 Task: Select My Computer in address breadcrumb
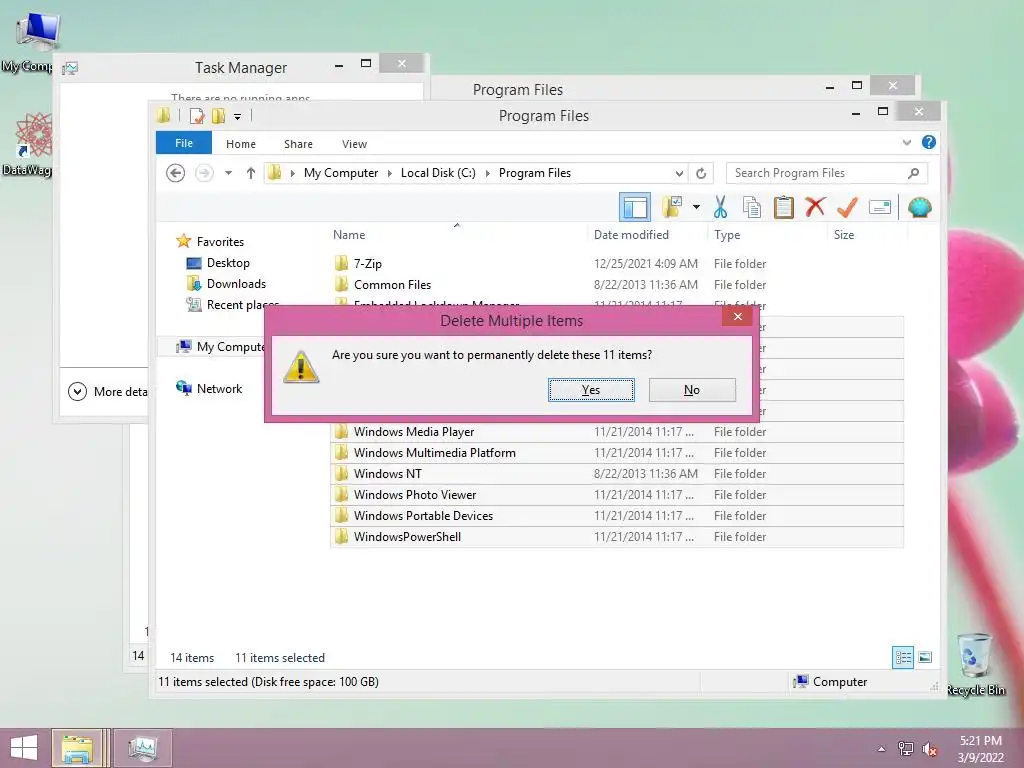point(341,173)
